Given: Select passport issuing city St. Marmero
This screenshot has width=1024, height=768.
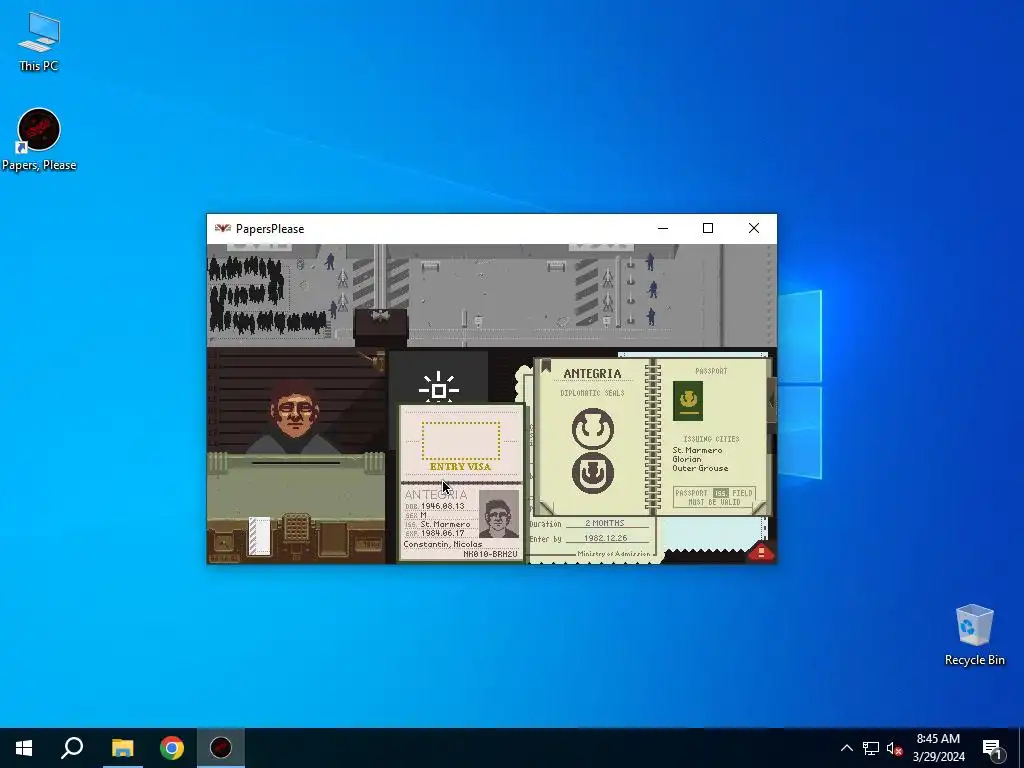Looking at the screenshot, I should pyautogui.click(x=445, y=524).
